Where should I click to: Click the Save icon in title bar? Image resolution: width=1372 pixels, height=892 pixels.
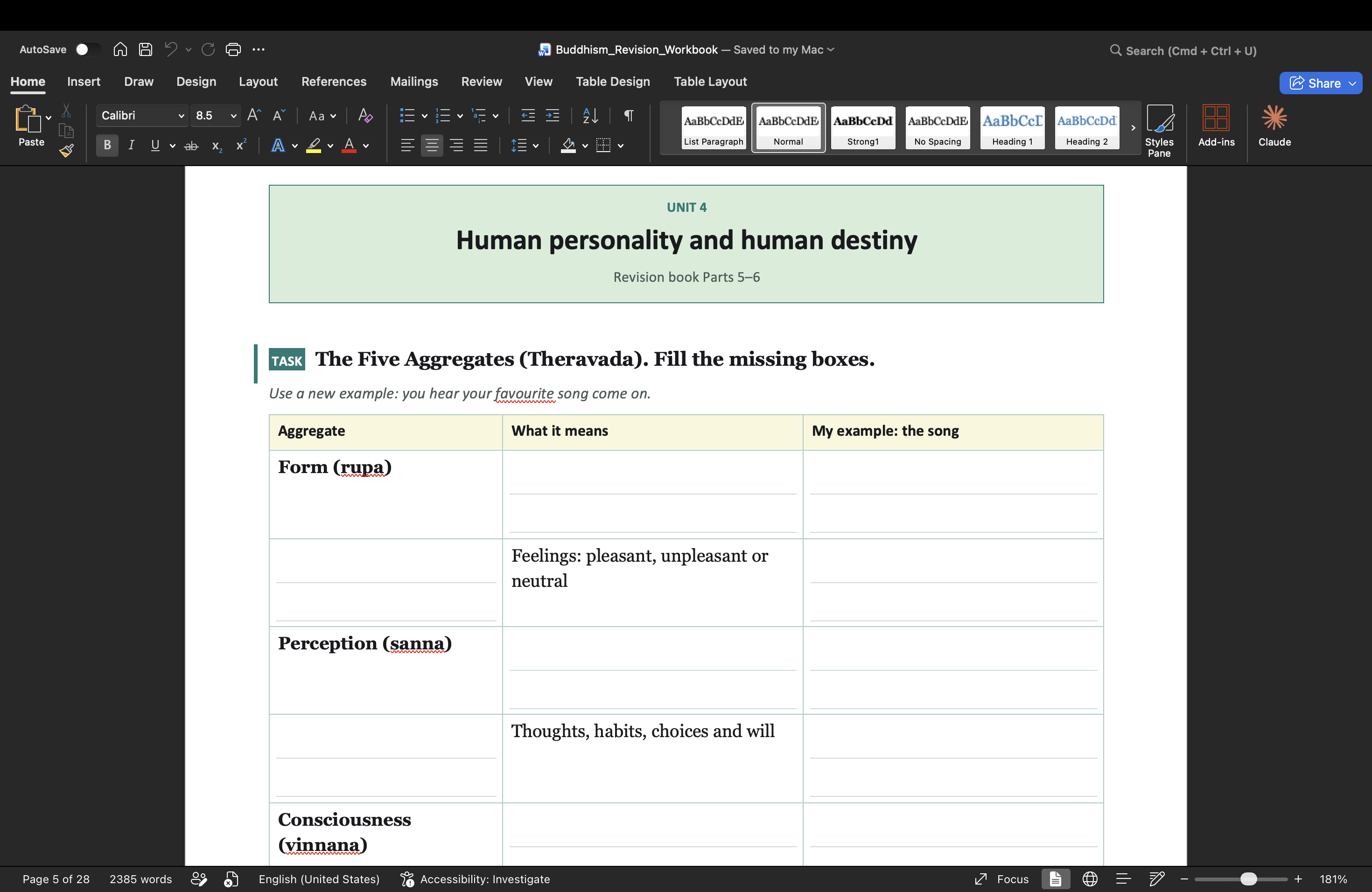pyautogui.click(x=145, y=49)
